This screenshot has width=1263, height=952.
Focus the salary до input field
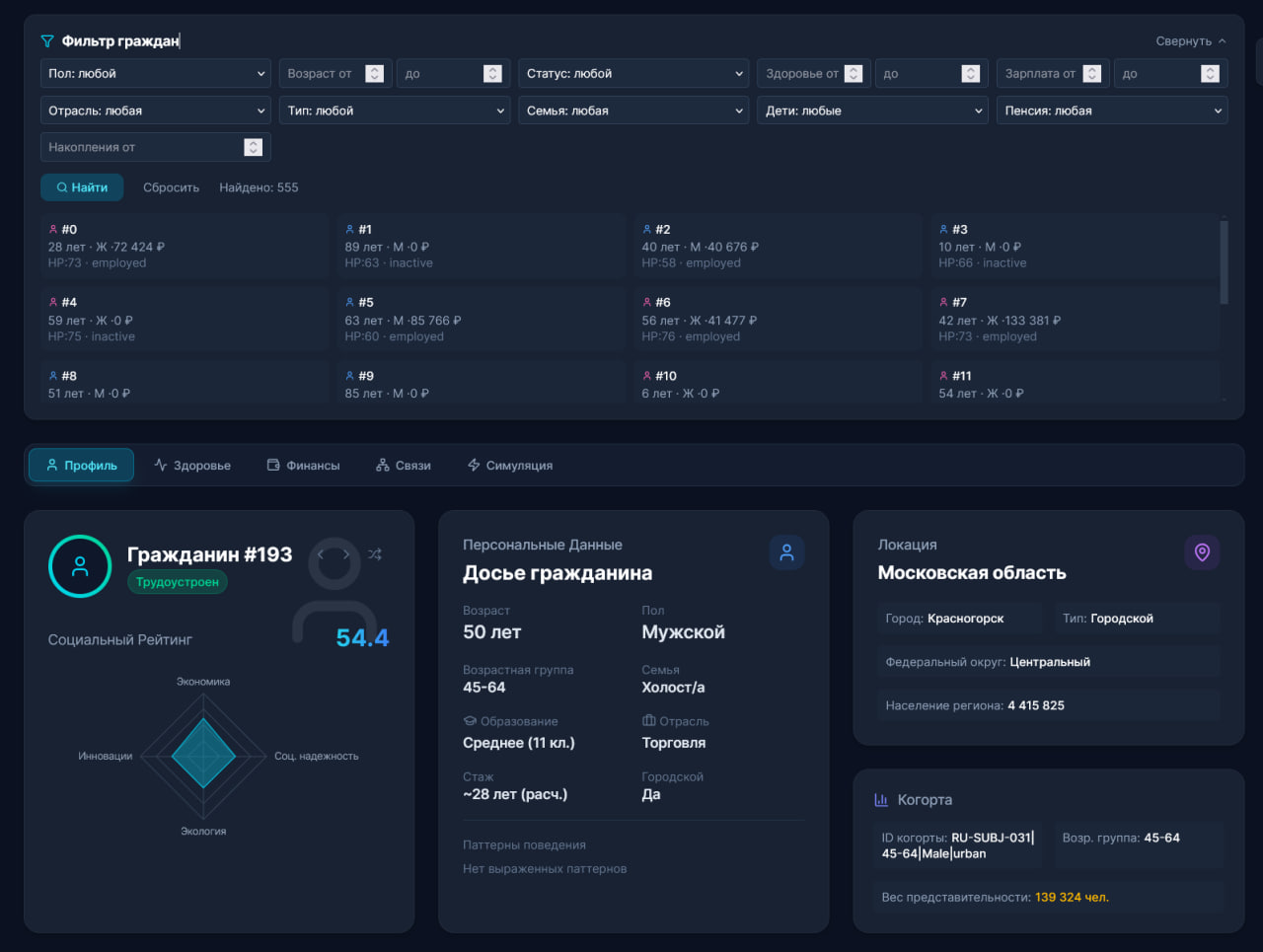(x=1170, y=74)
